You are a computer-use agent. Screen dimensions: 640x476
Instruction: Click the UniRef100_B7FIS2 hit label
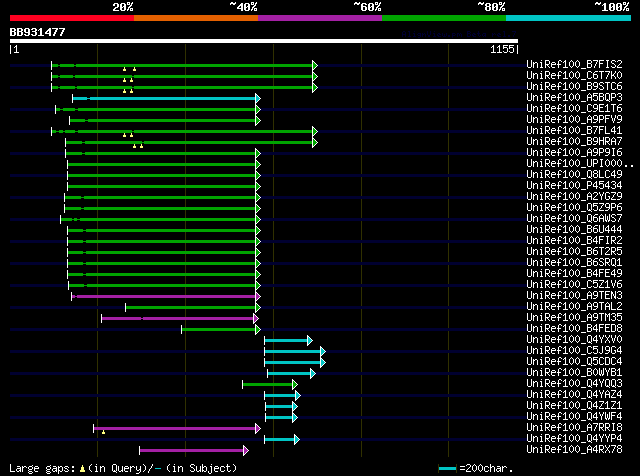(574, 65)
